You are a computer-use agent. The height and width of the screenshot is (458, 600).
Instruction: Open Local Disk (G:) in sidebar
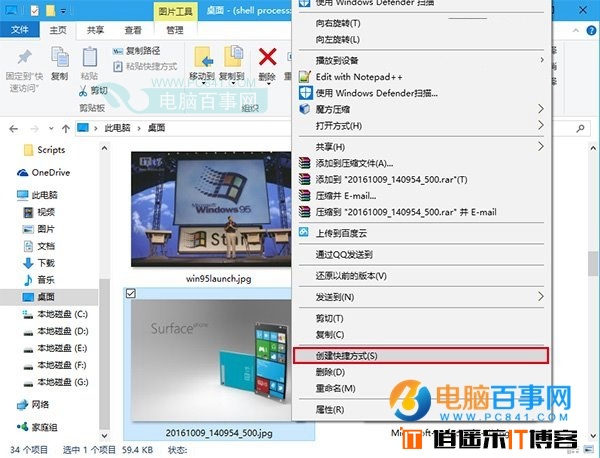pos(56,382)
